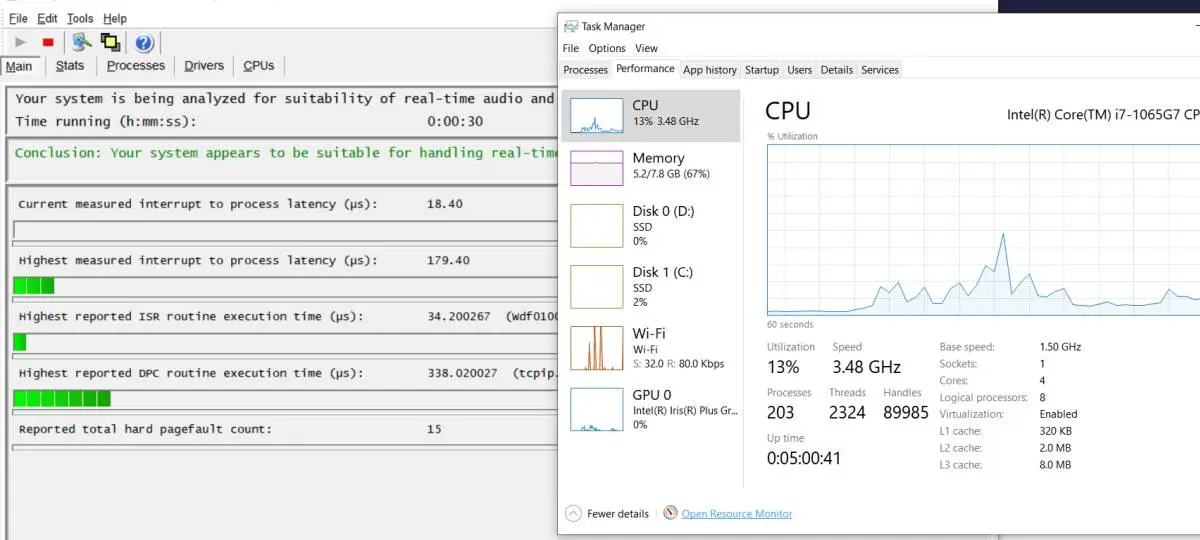Collapse with the Fewer details chevron
This screenshot has width=1200, height=540.
click(573, 513)
